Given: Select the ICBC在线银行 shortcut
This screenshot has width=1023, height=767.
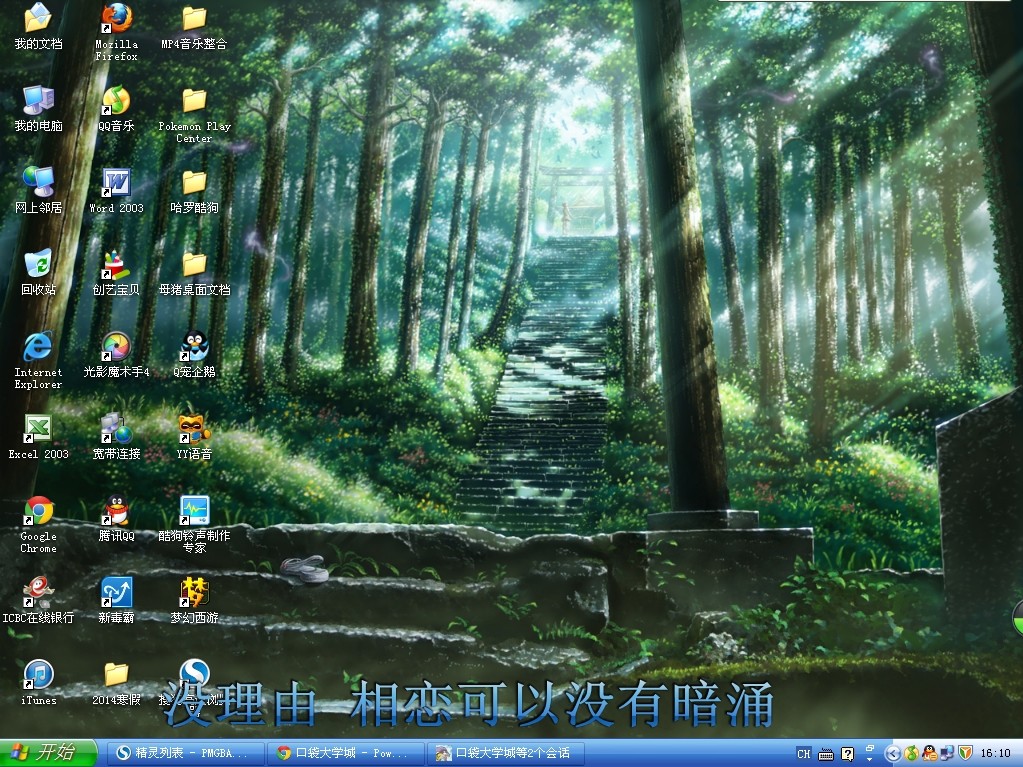Looking at the screenshot, I should pos(38,600).
